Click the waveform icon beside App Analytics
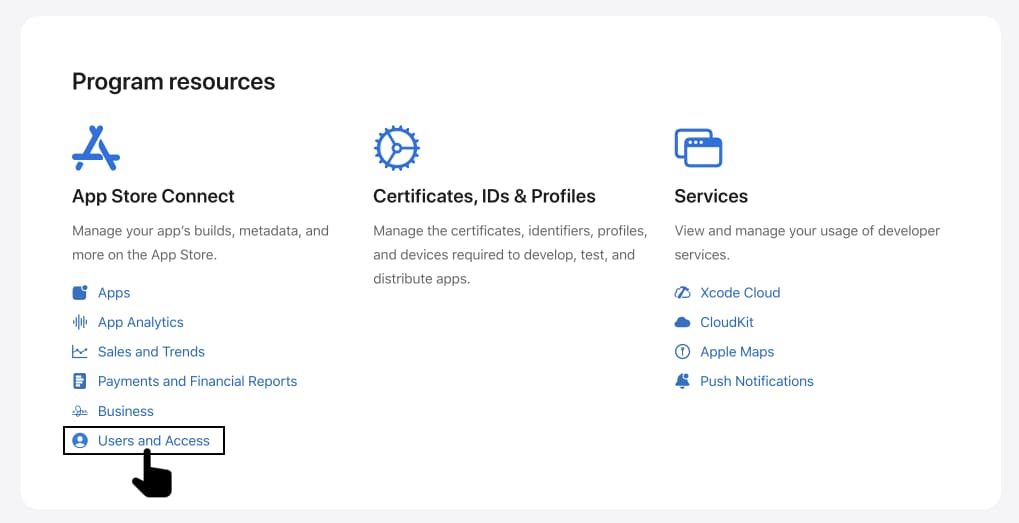Viewport: 1019px width, 523px height. tap(80, 322)
